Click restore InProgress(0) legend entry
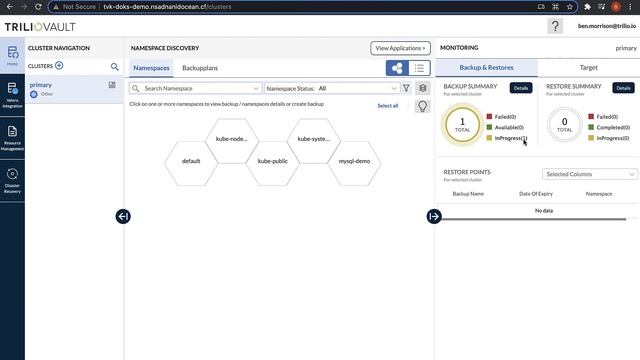Image resolution: width=640 pixels, height=360 pixels. [x=609, y=138]
